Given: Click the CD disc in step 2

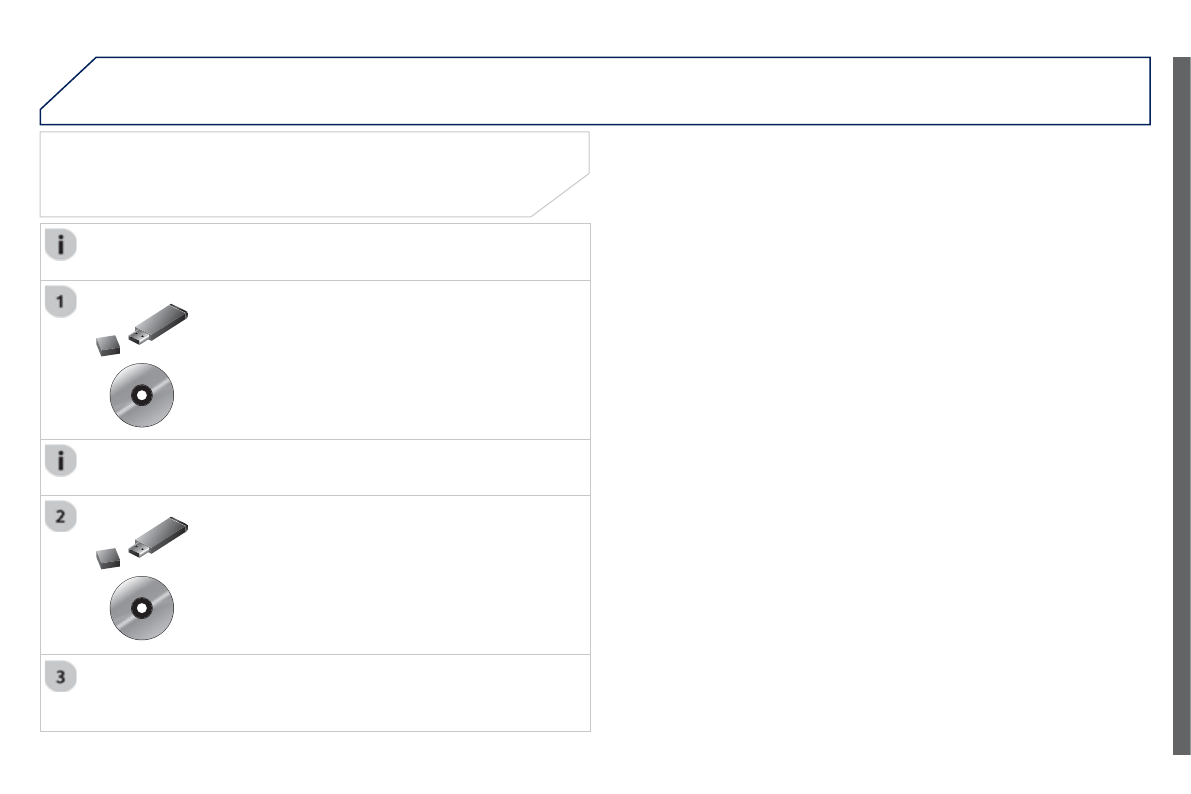Looking at the screenshot, I should (x=141, y=608).
